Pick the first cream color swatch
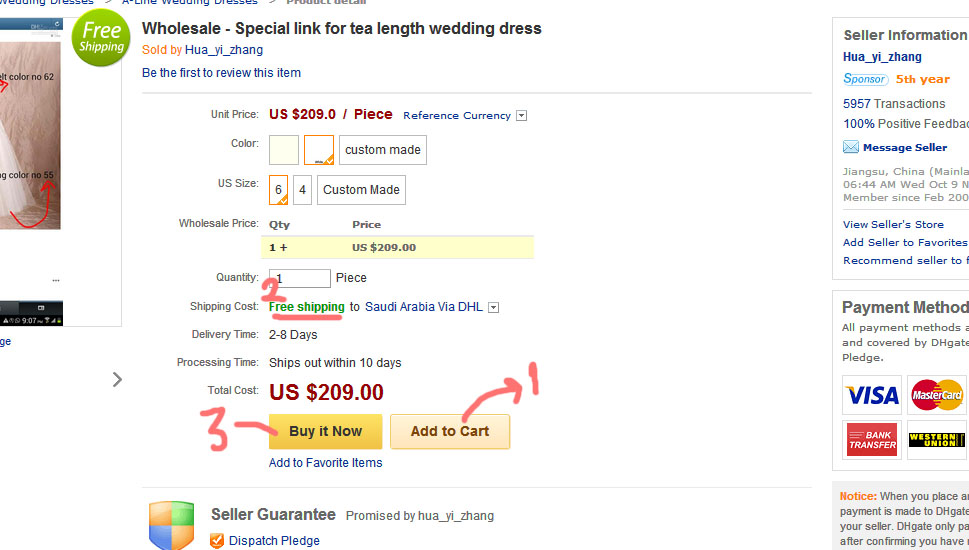This screenshot has width=969, height=550. (284, 150)
